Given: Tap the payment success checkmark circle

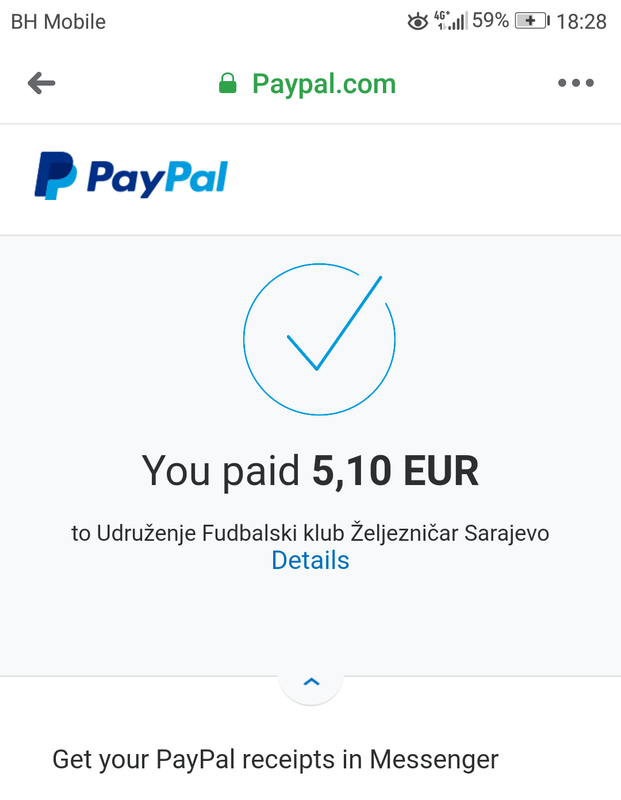Looking at the screenshot, I should 319,339.
